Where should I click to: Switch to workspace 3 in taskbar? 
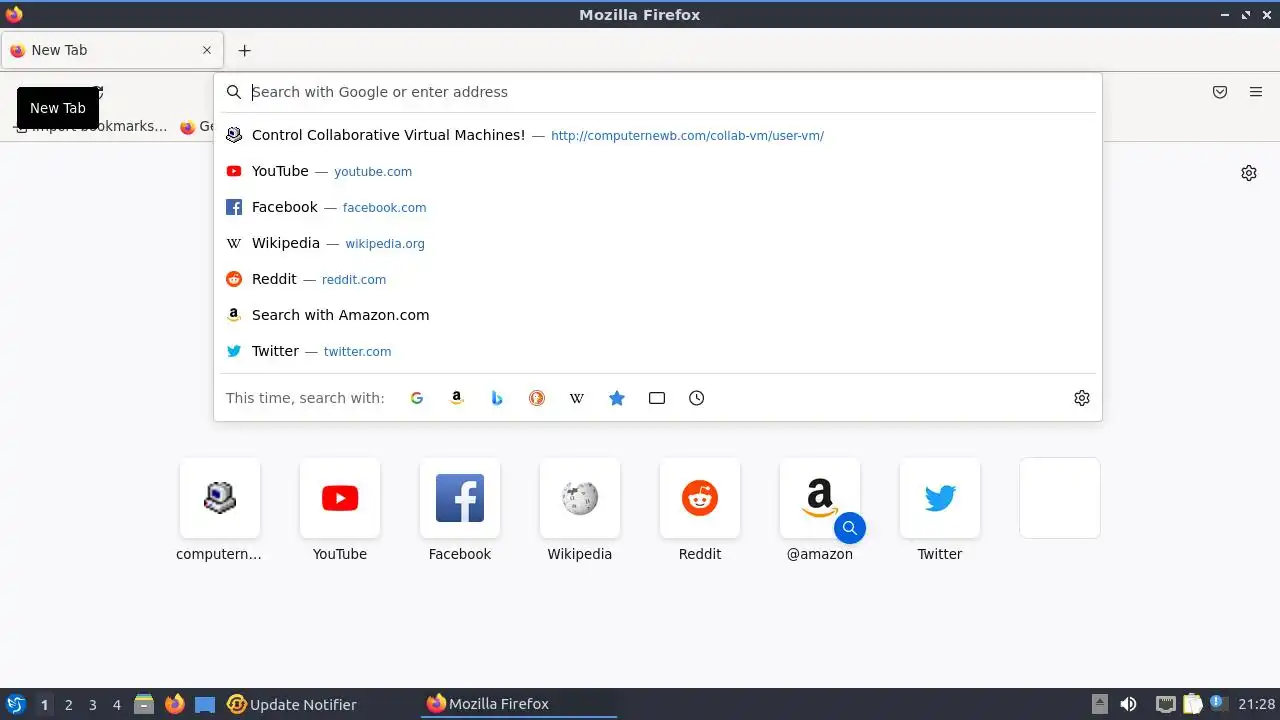pos(92,705)
